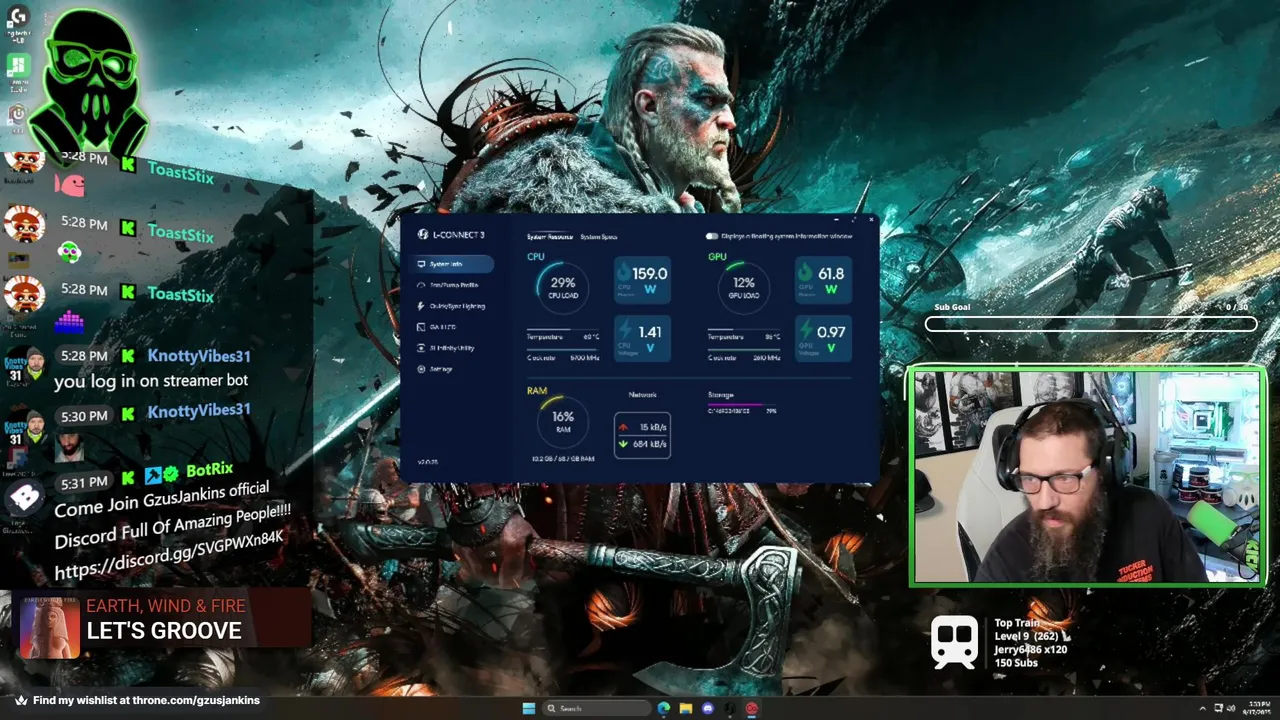
Task: Select Quick/Sync Lighting sidebar entry
Action: click(452, 306)
